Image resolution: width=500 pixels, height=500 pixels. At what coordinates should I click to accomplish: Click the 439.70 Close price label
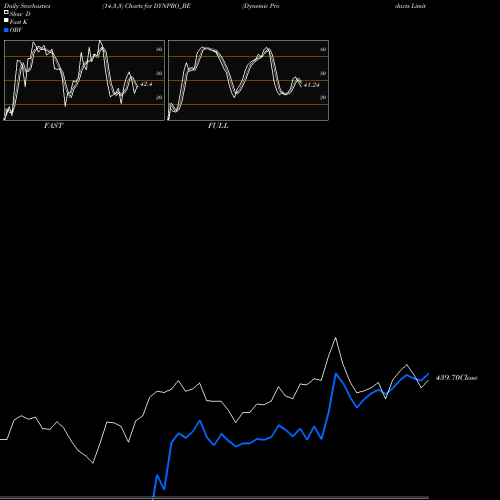click(x=457, y=378)
